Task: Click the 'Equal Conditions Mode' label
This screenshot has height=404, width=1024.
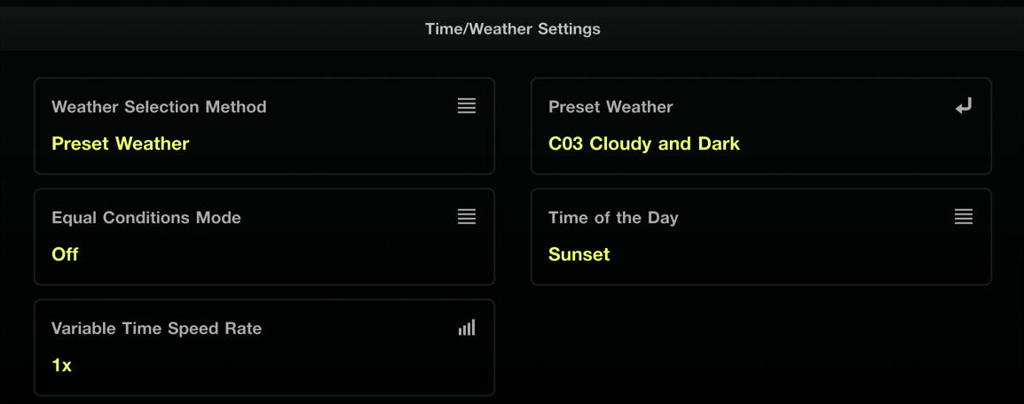Action: (146, 217)
